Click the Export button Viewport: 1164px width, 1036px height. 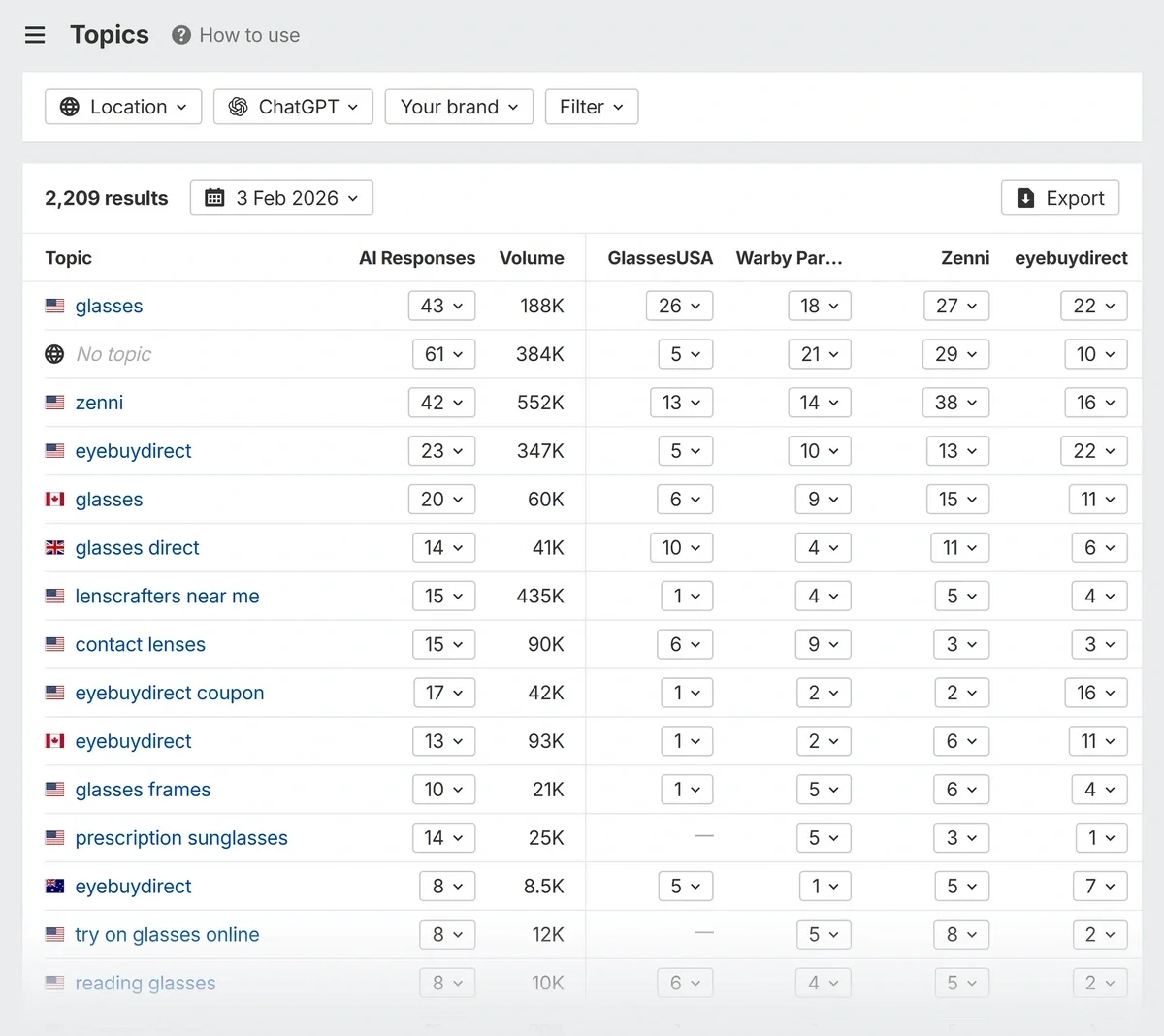1060,198
